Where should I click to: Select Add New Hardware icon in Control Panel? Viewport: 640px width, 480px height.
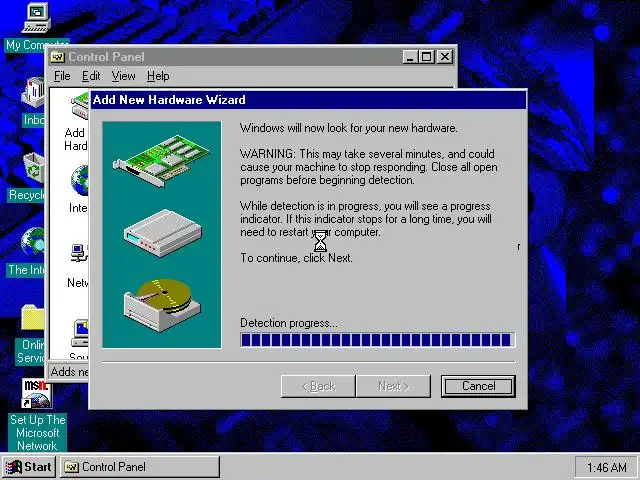pos(80,105)
